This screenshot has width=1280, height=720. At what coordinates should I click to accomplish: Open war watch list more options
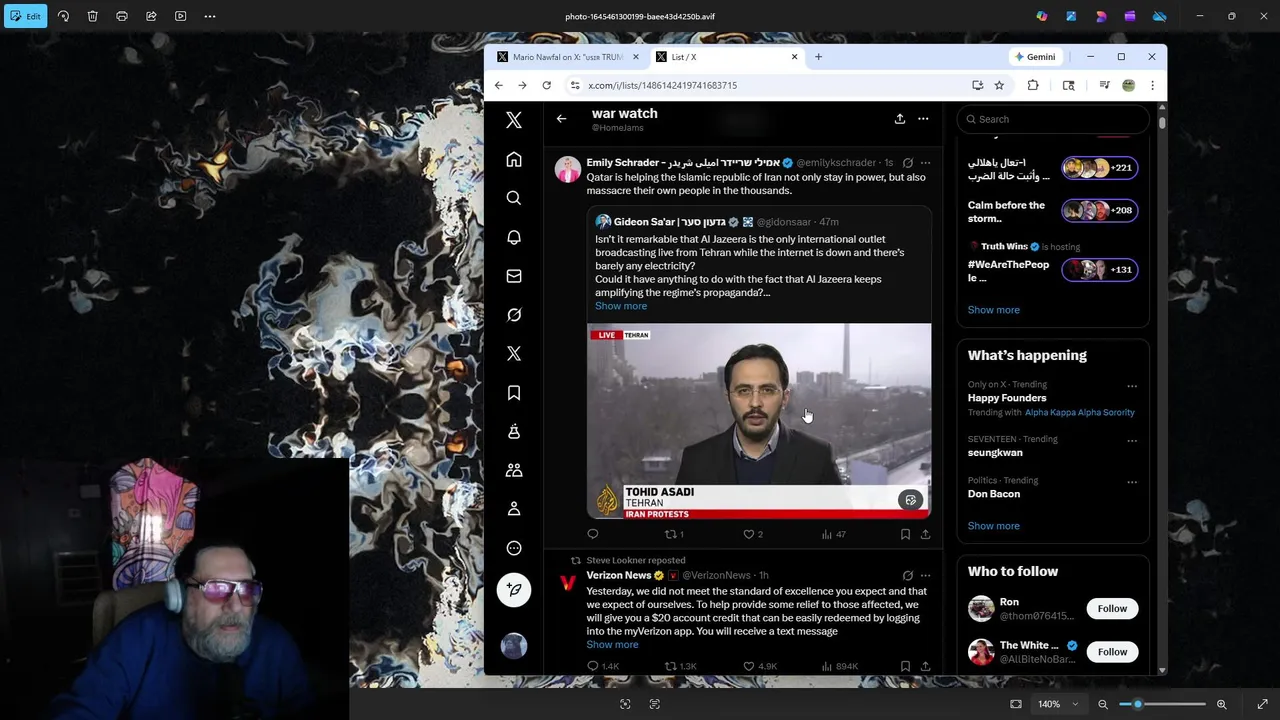pyautogui.click(x=923, y=119)
